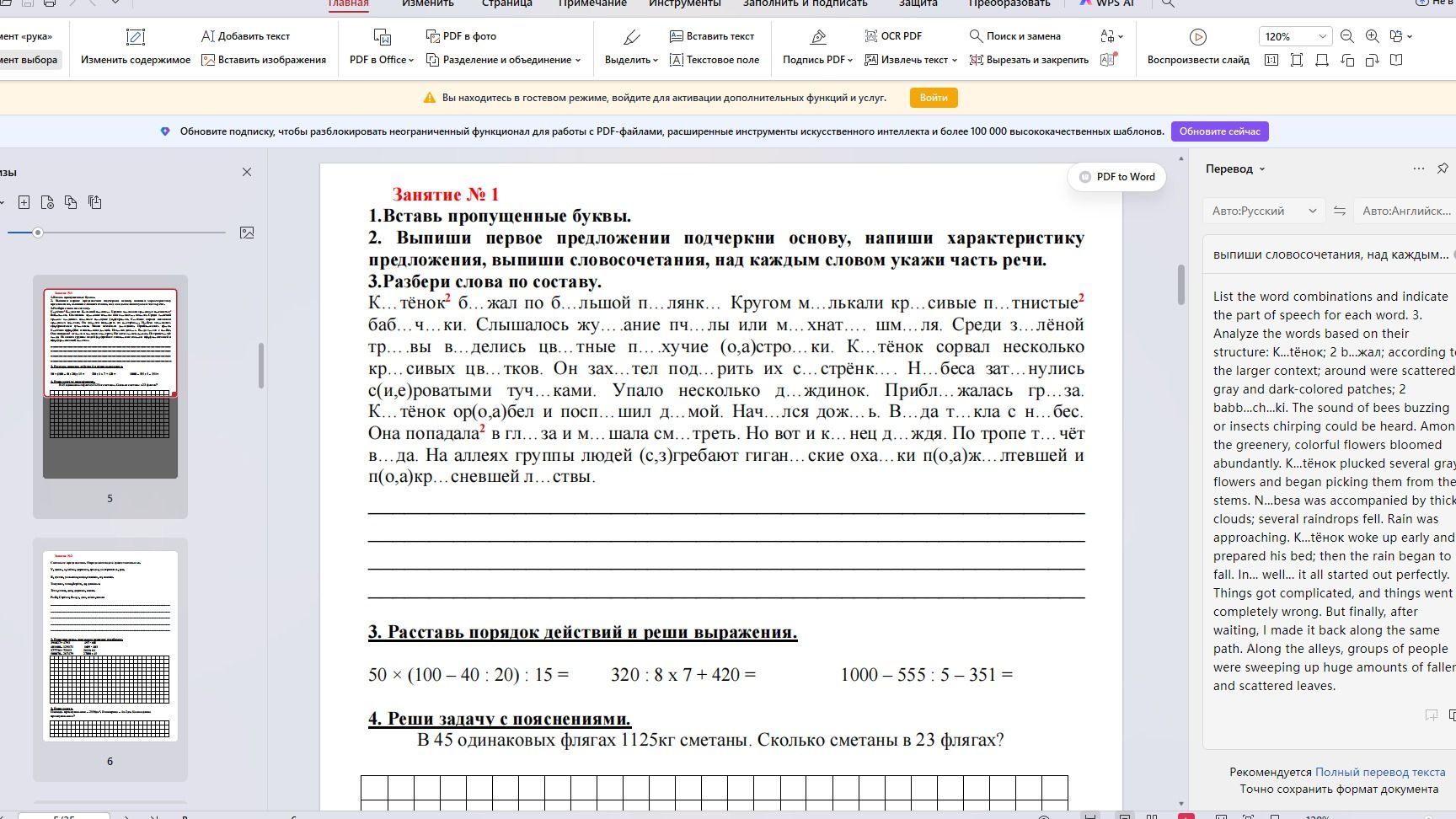Click the rotate clockwise icon
The image size is (1456, 819).
pyautogui.click(x=1373, y=60)
